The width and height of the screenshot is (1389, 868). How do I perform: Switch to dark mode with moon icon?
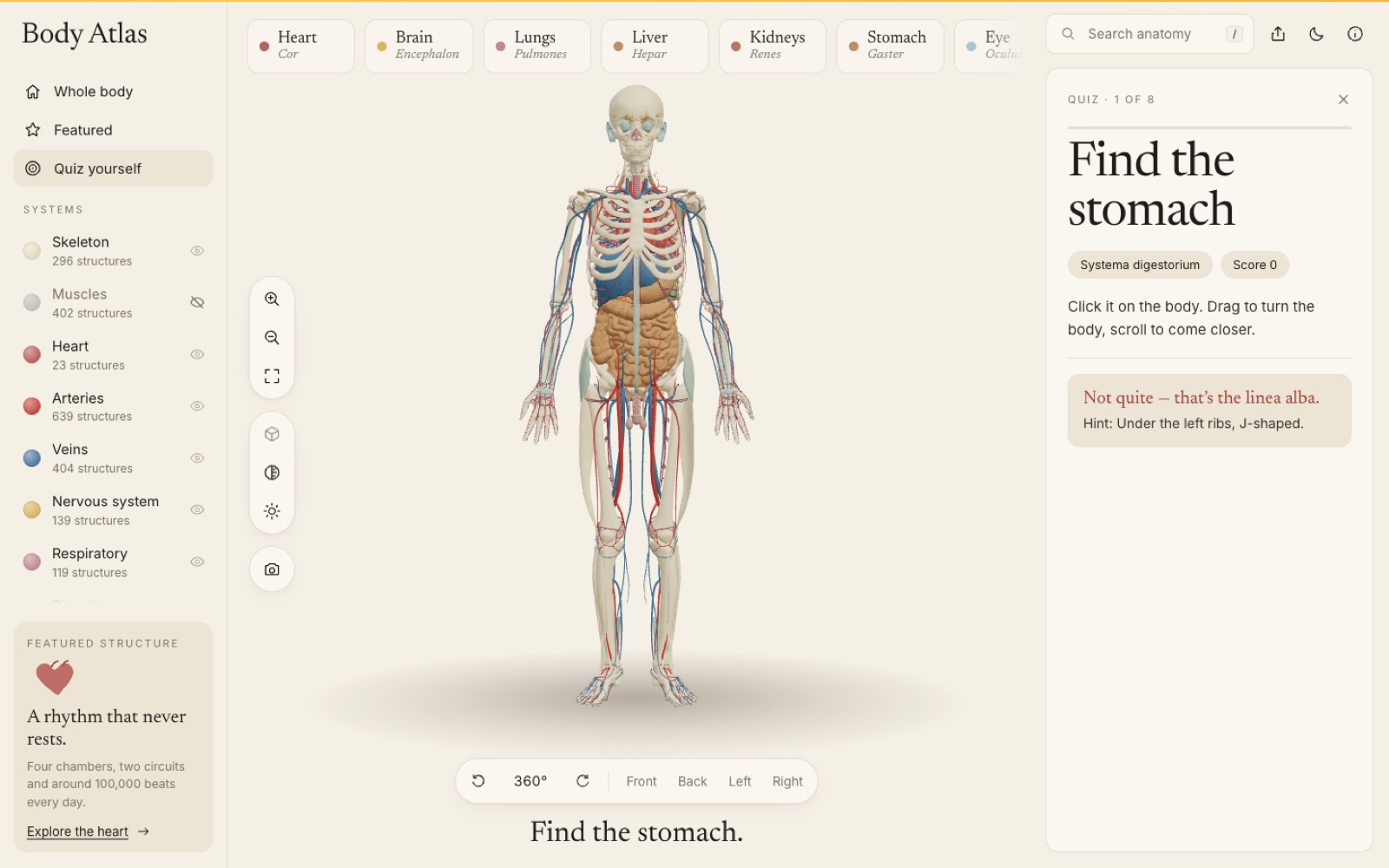(x=1316, y=34)
